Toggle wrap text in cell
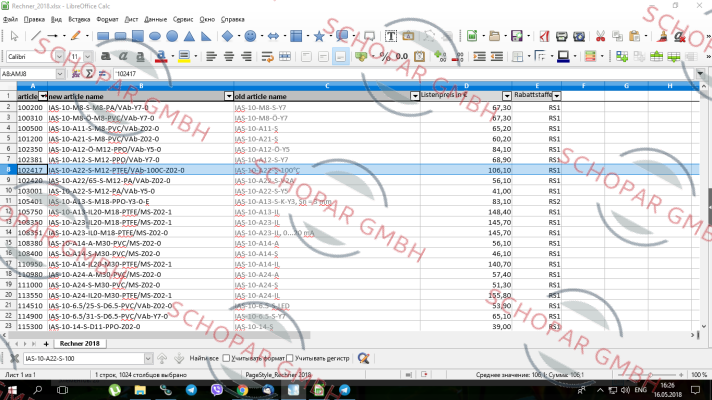 [x=267, y=56]
